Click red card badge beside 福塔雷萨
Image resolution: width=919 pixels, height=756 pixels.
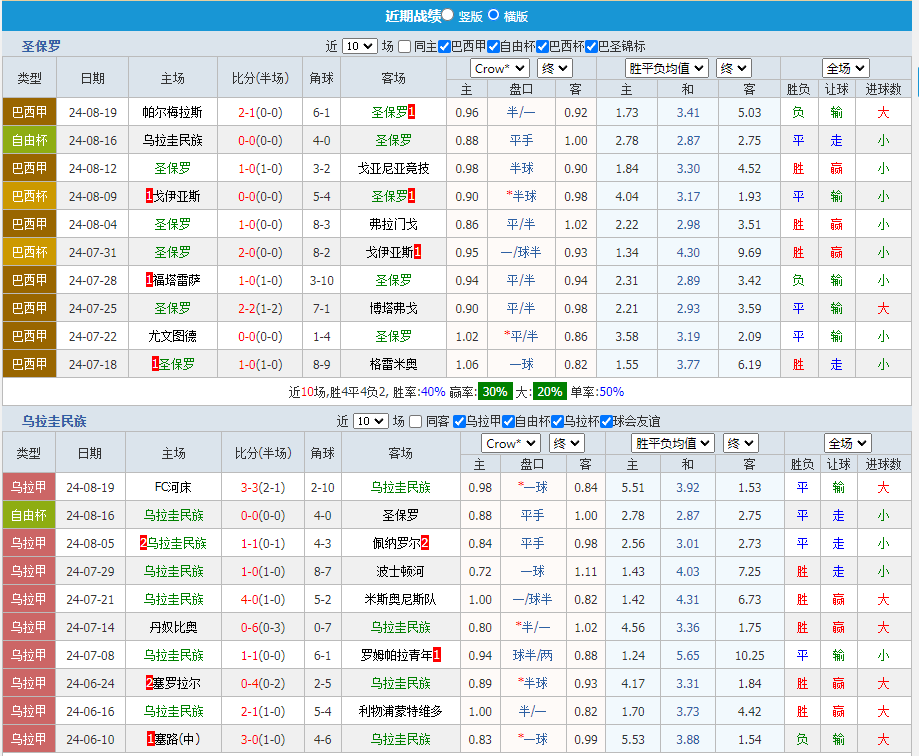pyautogui.click(x=149, y=280)
